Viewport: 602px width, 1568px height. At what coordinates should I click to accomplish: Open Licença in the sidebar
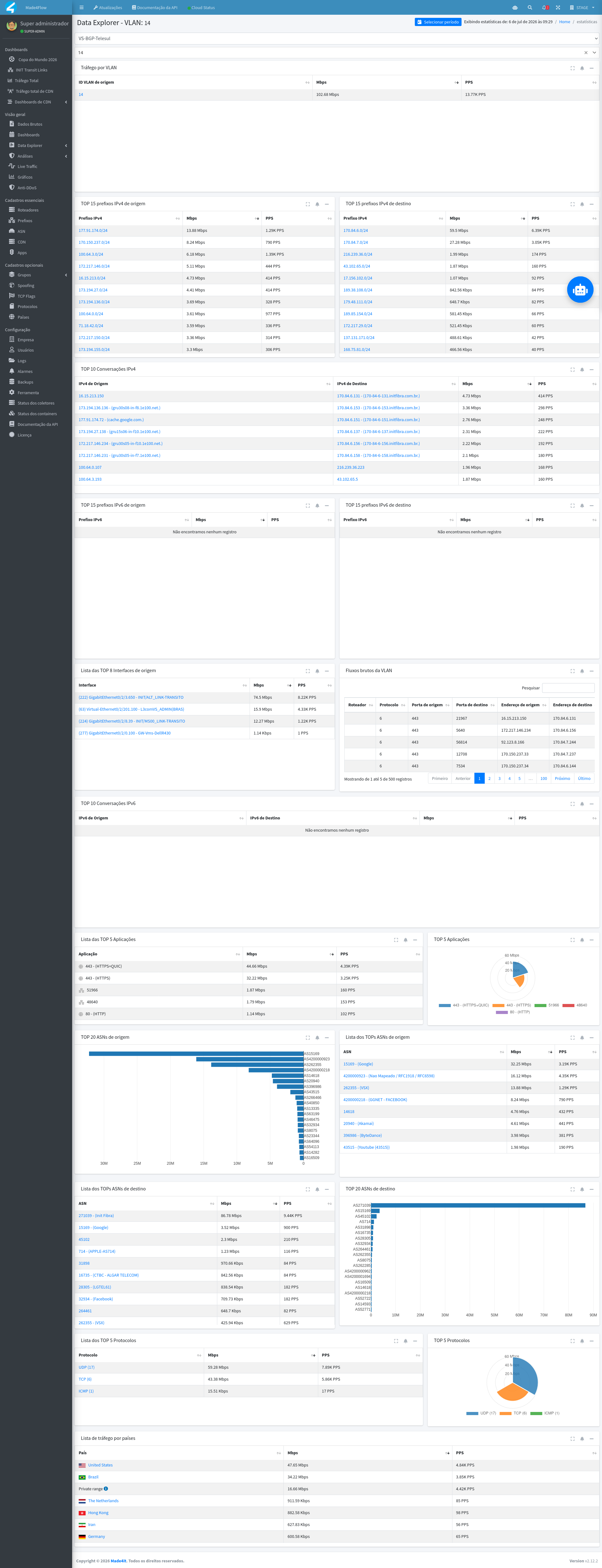click(24, 435)
